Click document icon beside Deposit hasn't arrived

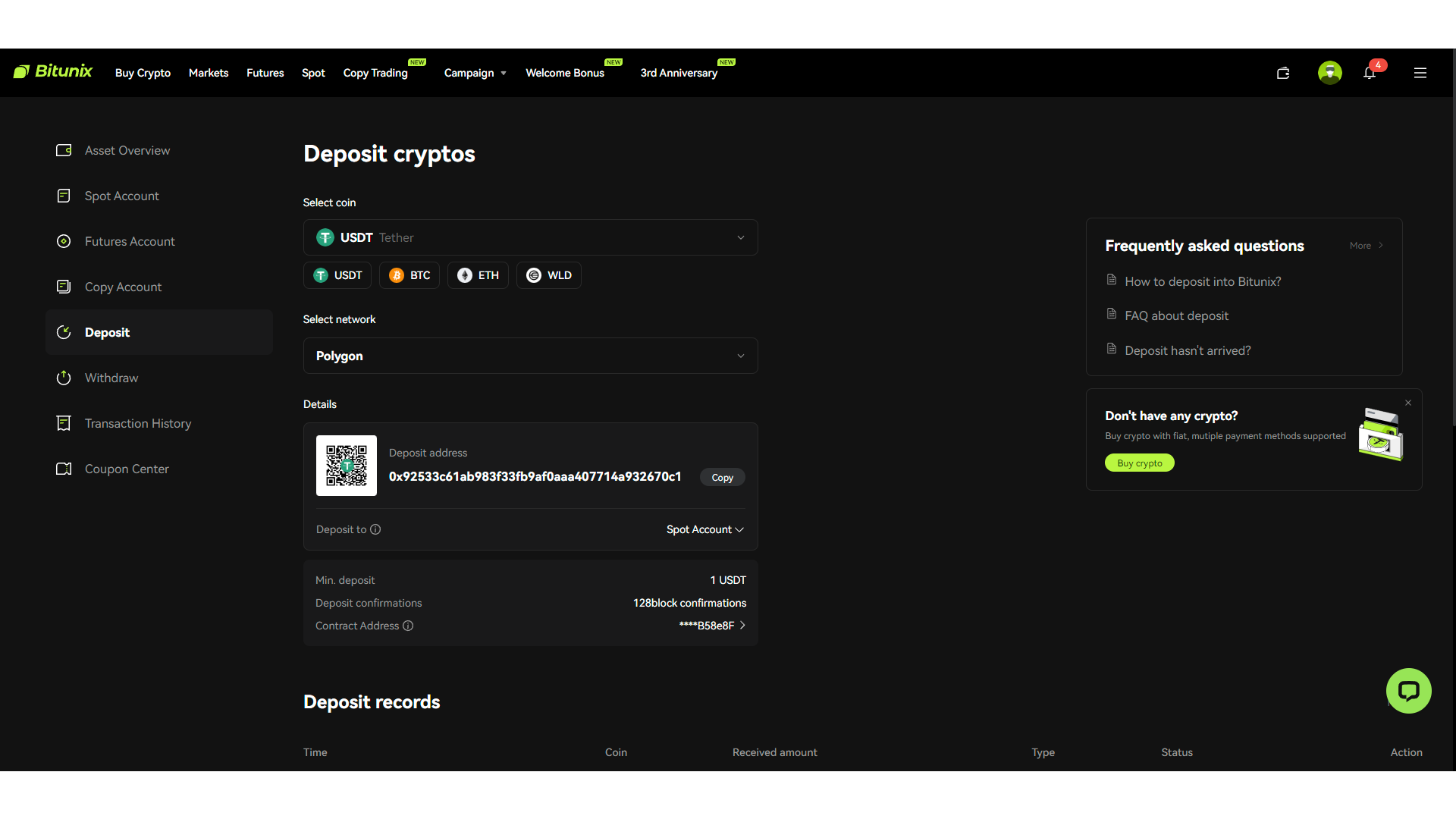pos(1112,349)
